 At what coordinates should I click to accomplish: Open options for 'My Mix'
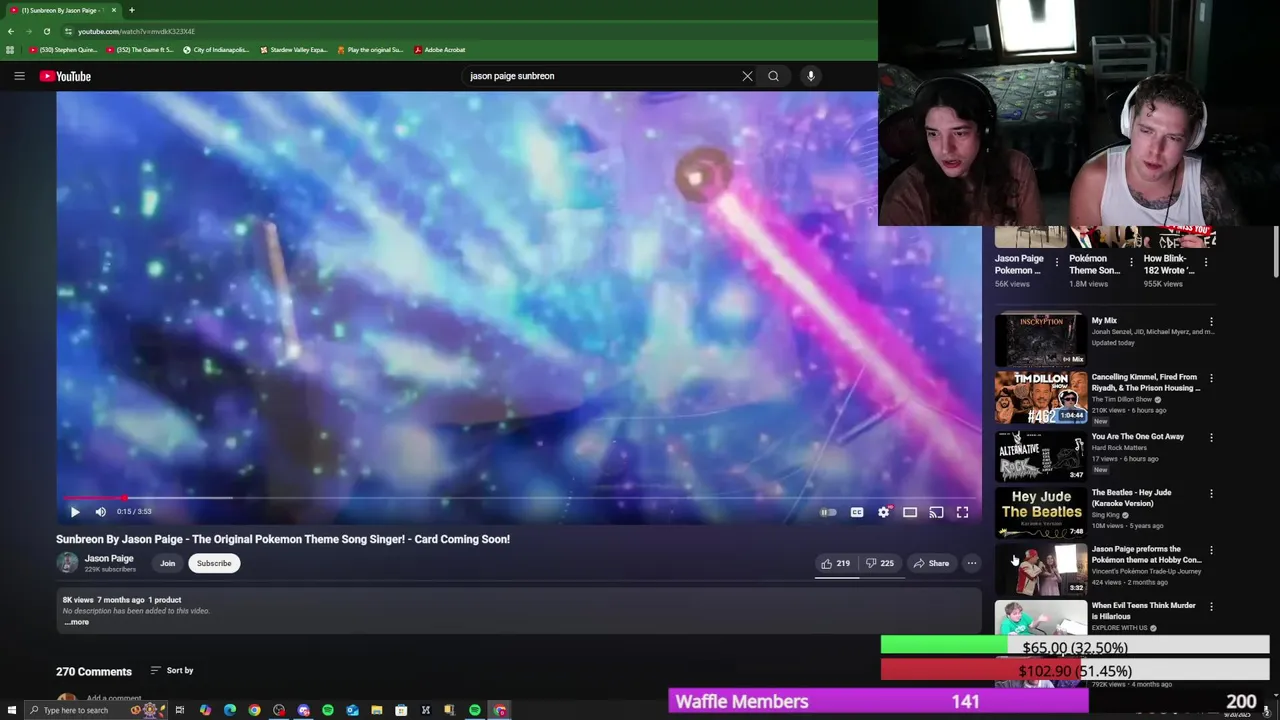coord(1211,322)
